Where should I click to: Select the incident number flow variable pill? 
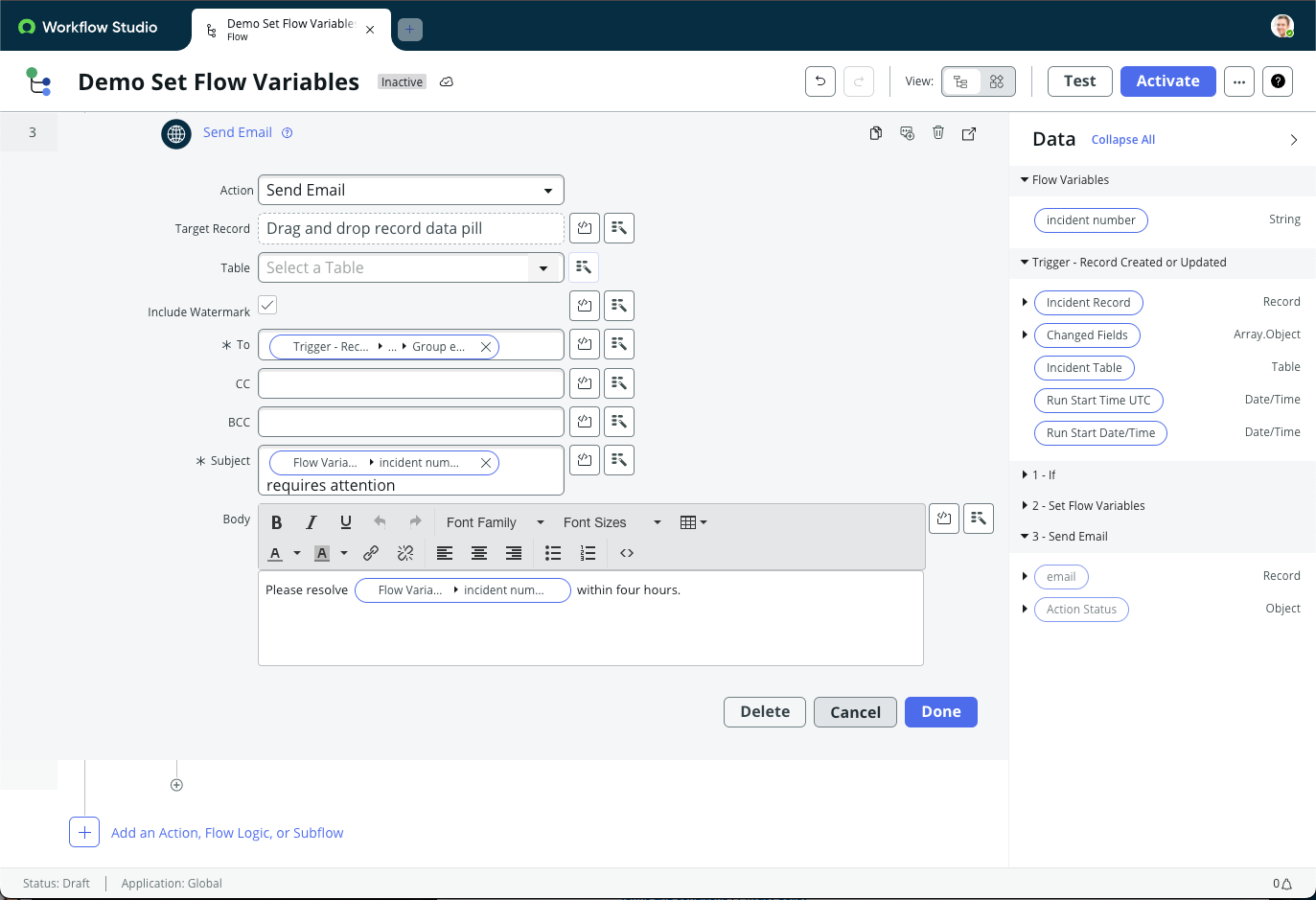(1091, 220)
